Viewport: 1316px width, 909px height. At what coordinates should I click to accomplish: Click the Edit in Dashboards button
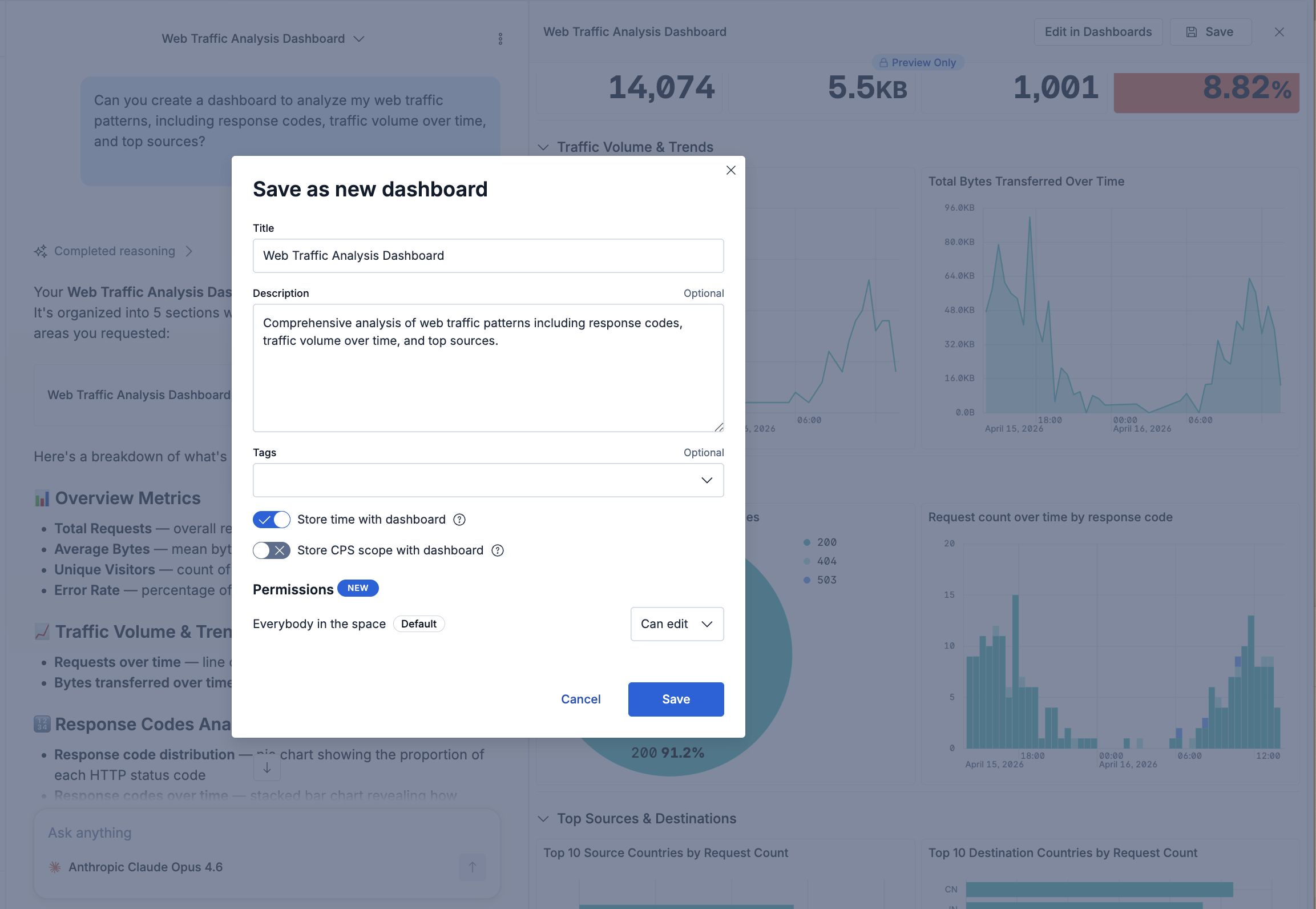[x=1098, y=32]
